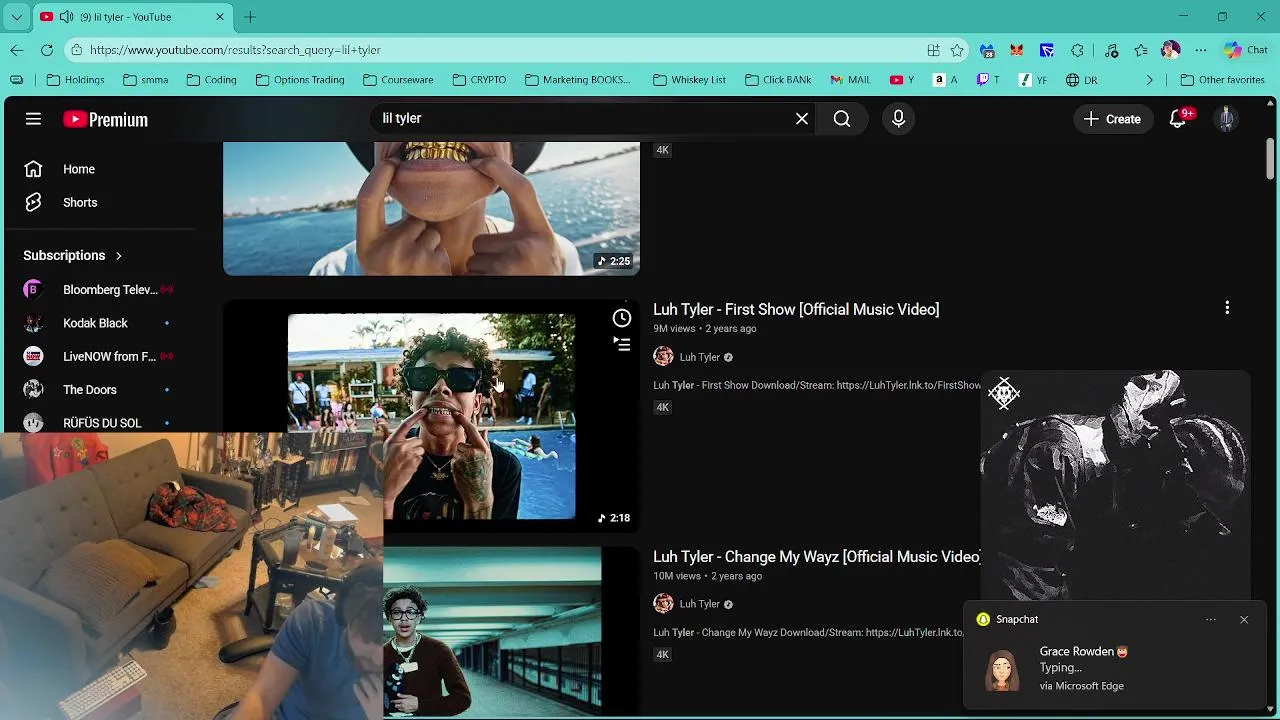1280x720 pixels.
Task: Open Marketing BOOKS bookmarks folder
Action: tap(578, 80)
